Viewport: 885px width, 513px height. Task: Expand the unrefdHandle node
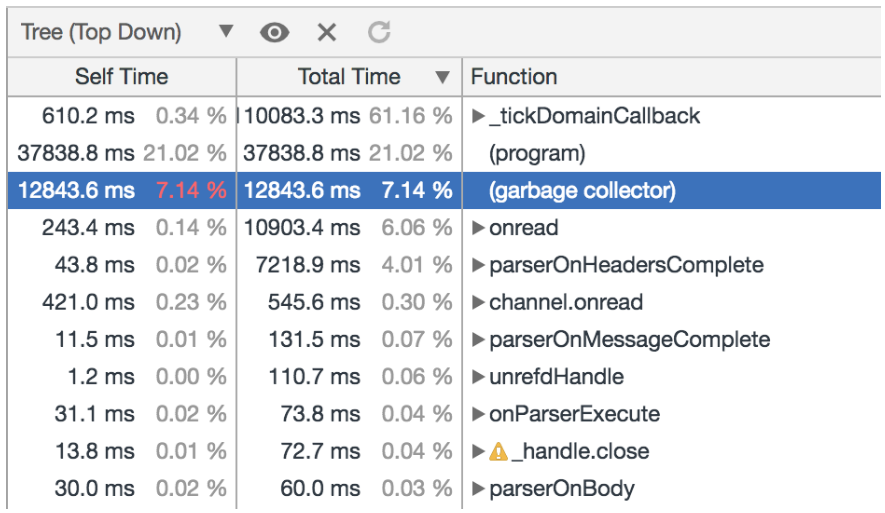coord(478,377)
